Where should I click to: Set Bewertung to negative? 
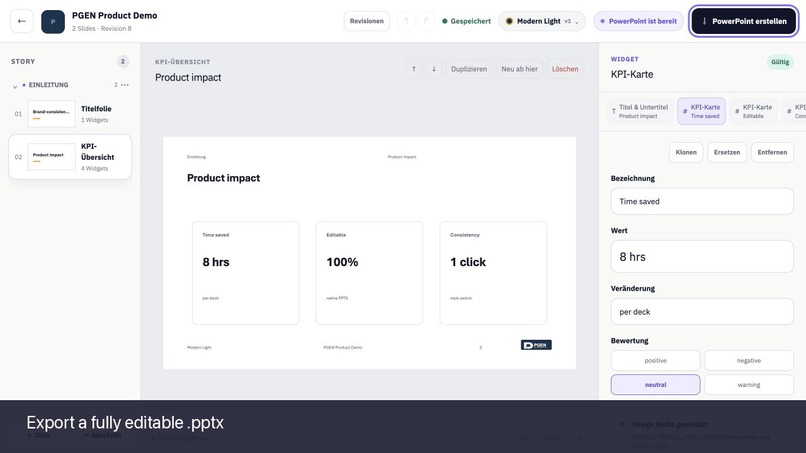[748, 360]
